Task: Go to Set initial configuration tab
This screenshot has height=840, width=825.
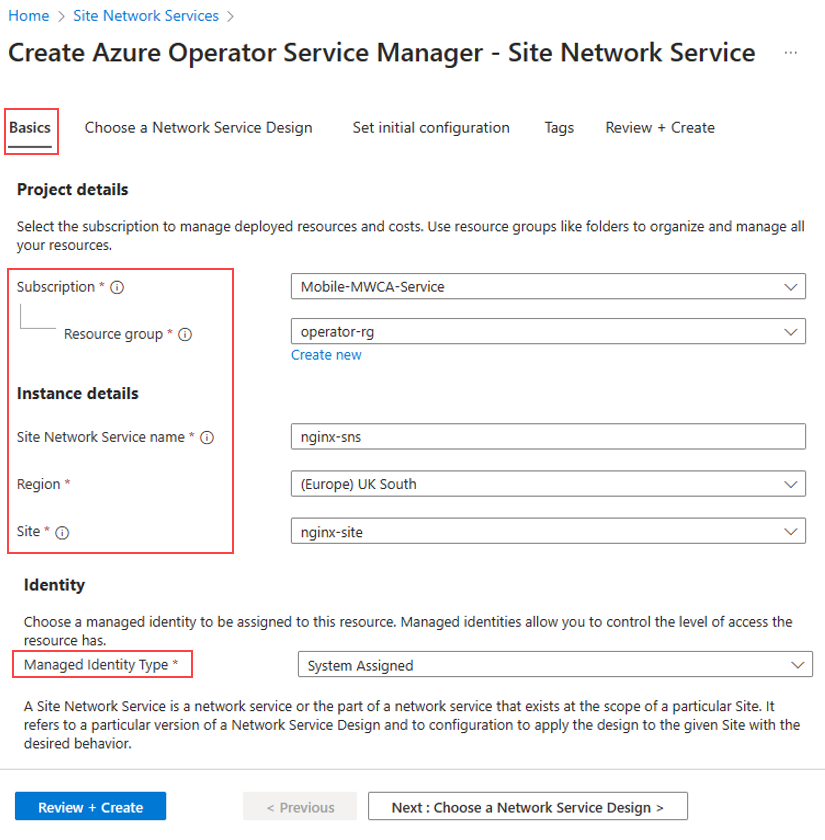Action: click(x=431, y=128)
